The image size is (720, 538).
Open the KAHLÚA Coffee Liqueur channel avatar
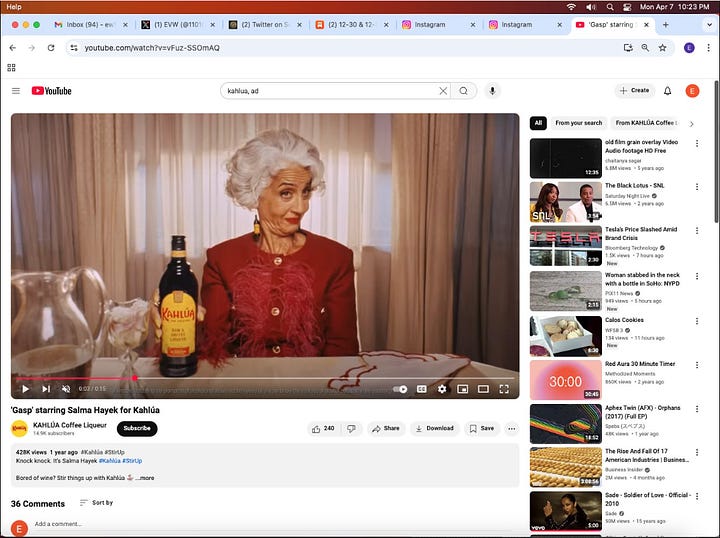[x=19, y=428]
